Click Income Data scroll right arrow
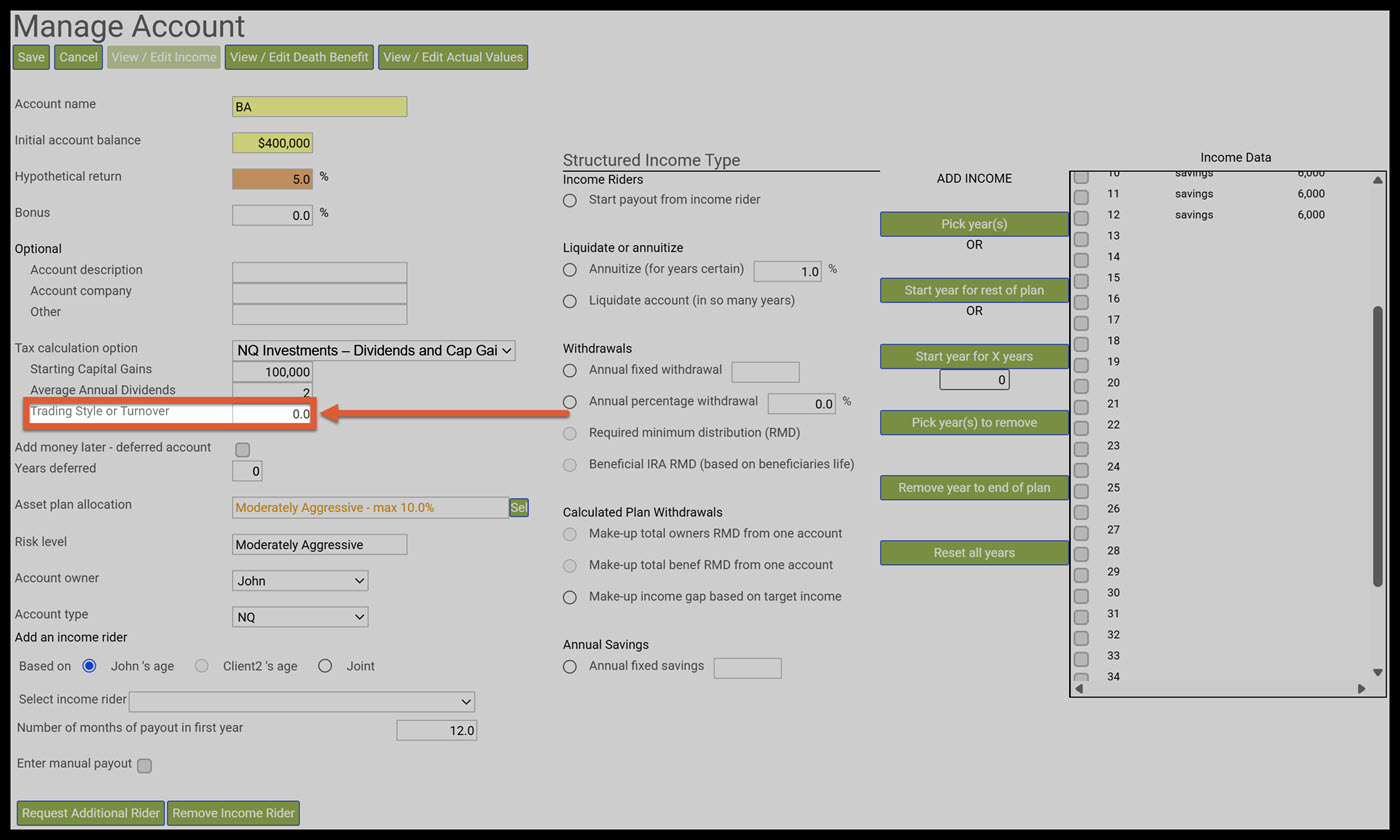The width and height of the screenshot is (1400, 840). click(1361, 688)
